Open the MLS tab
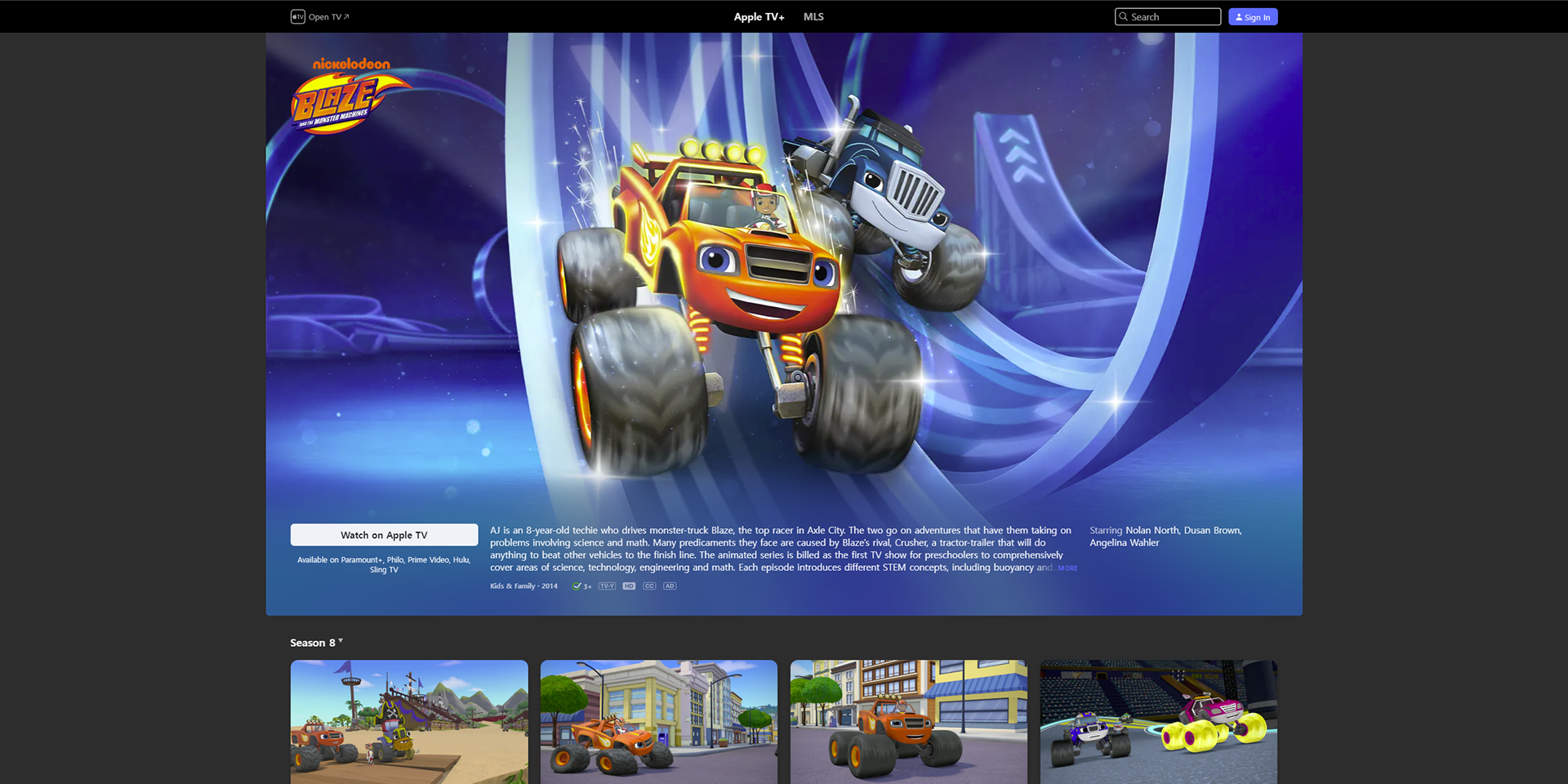This screenshot has width=1568, height=784. (x=813, y=16)
